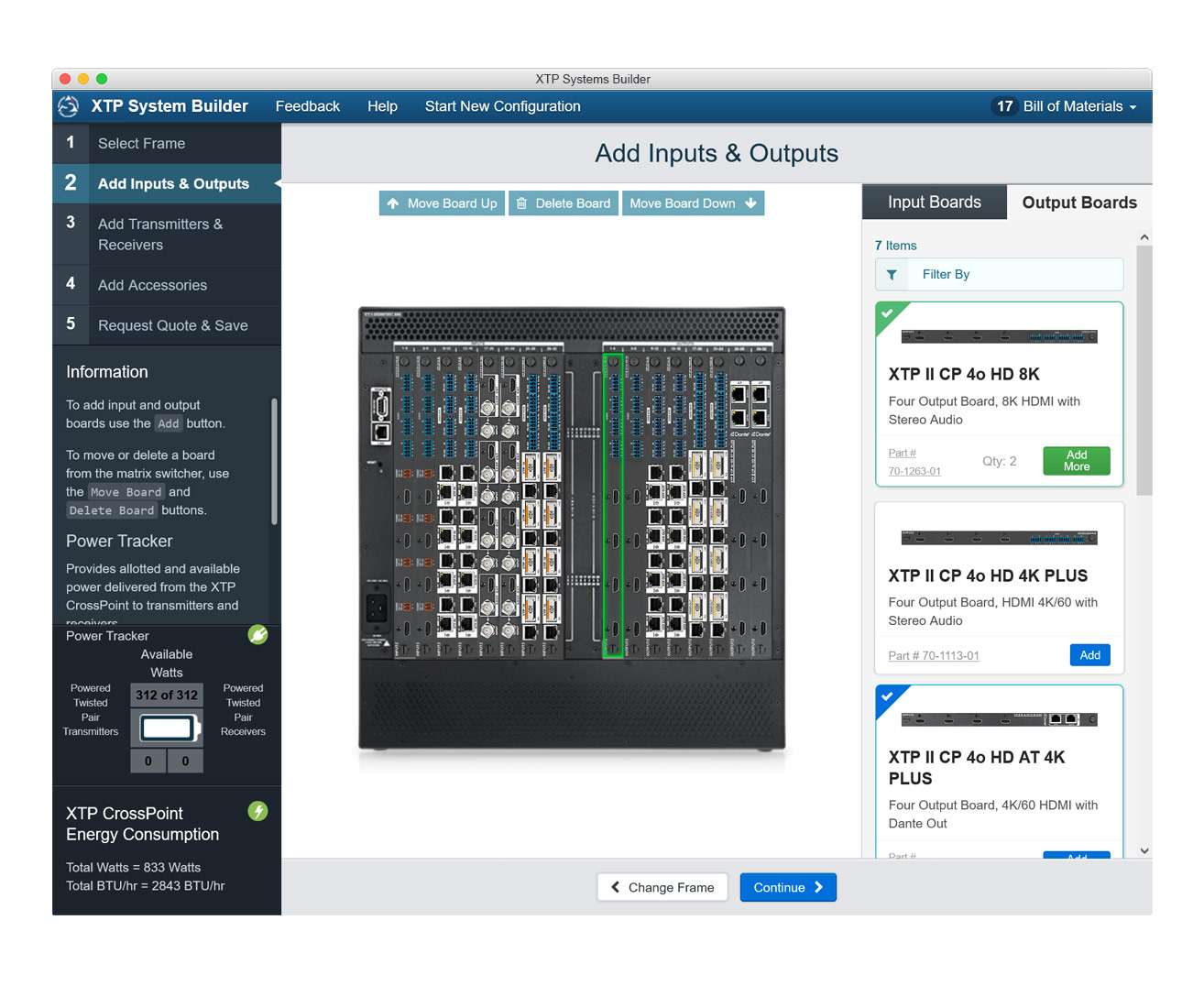Click the Filter By field
1204x986 pixels.
[x=1000, y=274]
